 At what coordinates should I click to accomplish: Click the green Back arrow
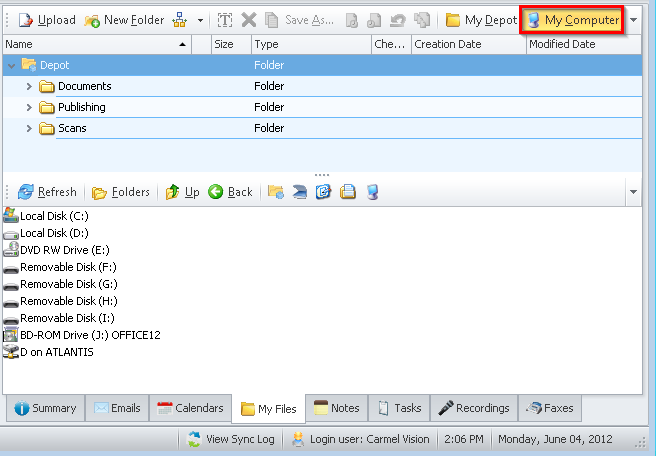(230, 192)
